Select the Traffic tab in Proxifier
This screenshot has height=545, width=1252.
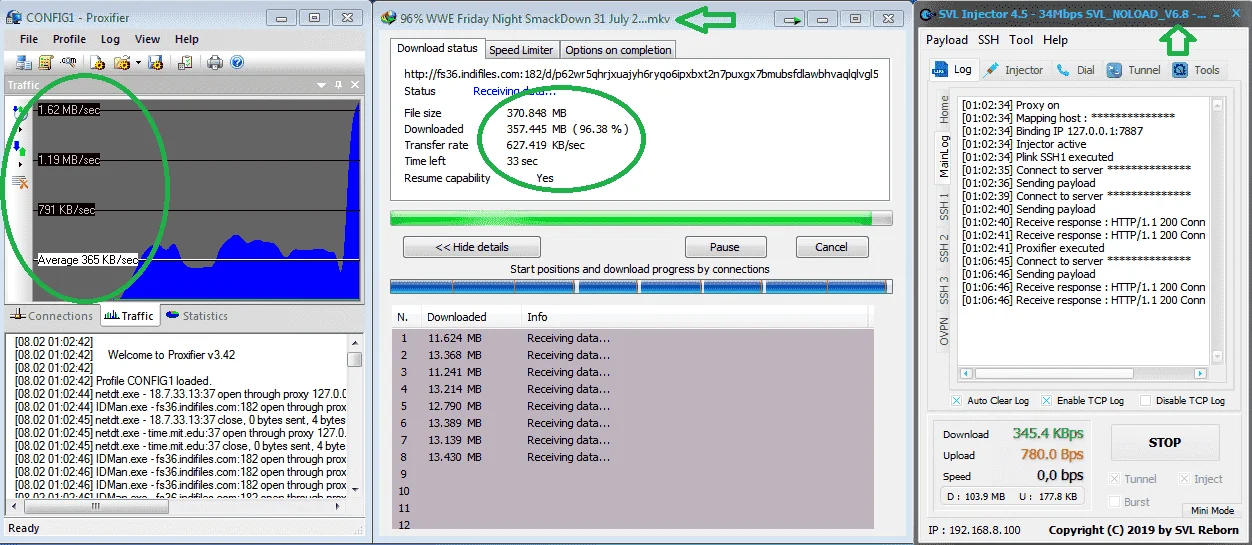click(x=129, y=316)
